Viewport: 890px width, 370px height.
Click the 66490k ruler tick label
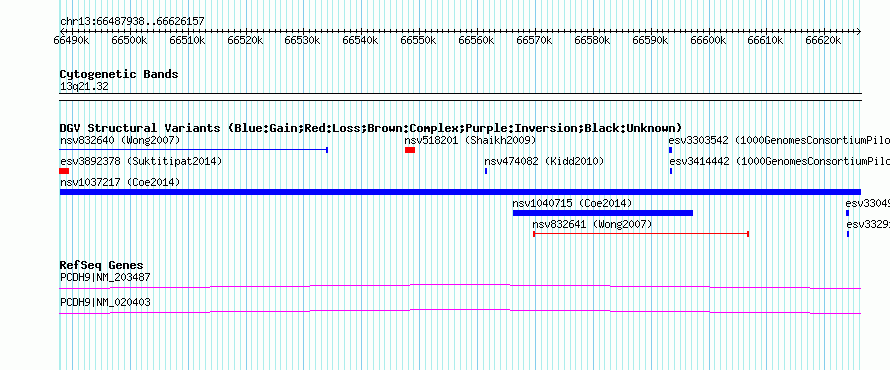[72, 41]
